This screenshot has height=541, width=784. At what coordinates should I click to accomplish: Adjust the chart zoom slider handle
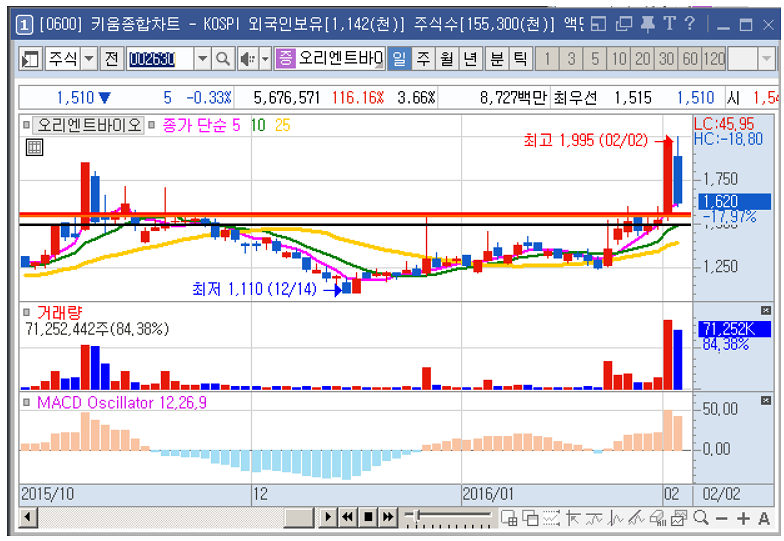click(x=416, y=515)
